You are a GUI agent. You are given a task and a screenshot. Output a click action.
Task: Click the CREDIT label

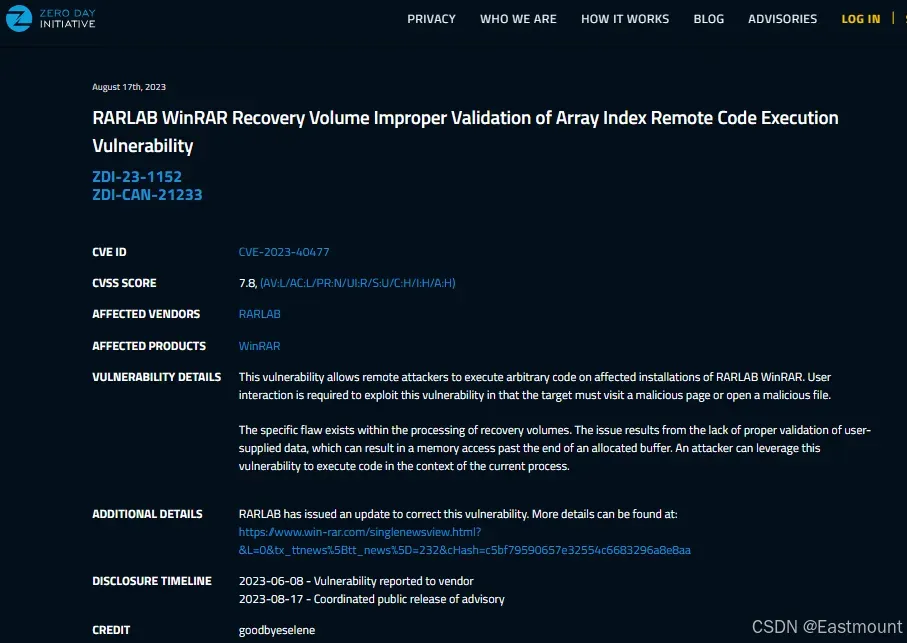pos(111,630)
